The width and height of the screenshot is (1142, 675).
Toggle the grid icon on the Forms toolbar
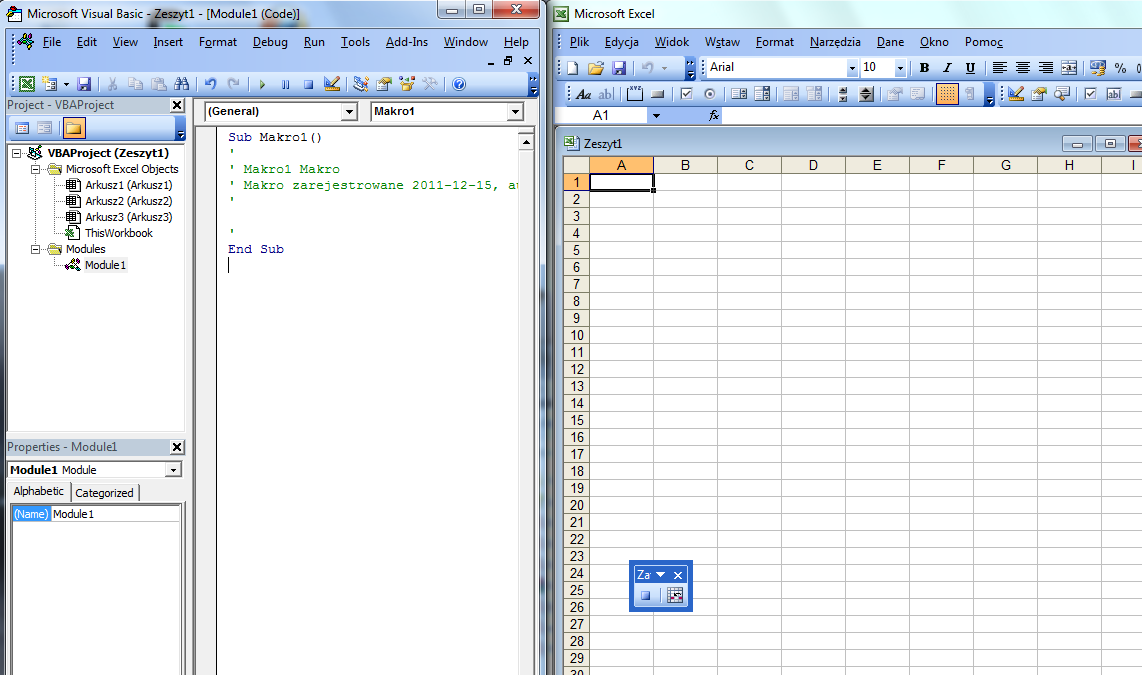948,93
